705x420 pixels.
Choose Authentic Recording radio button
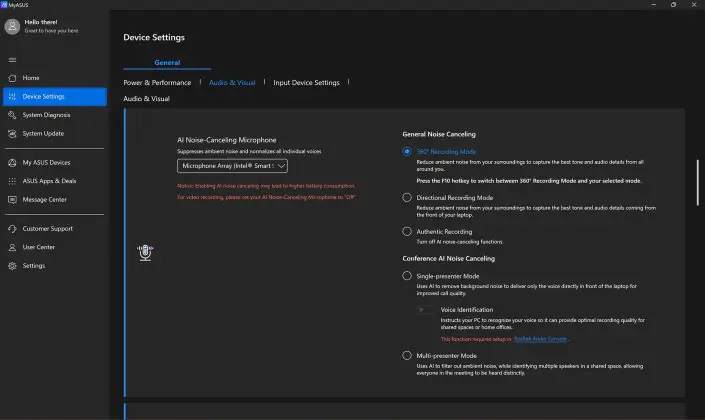point(407,232)
